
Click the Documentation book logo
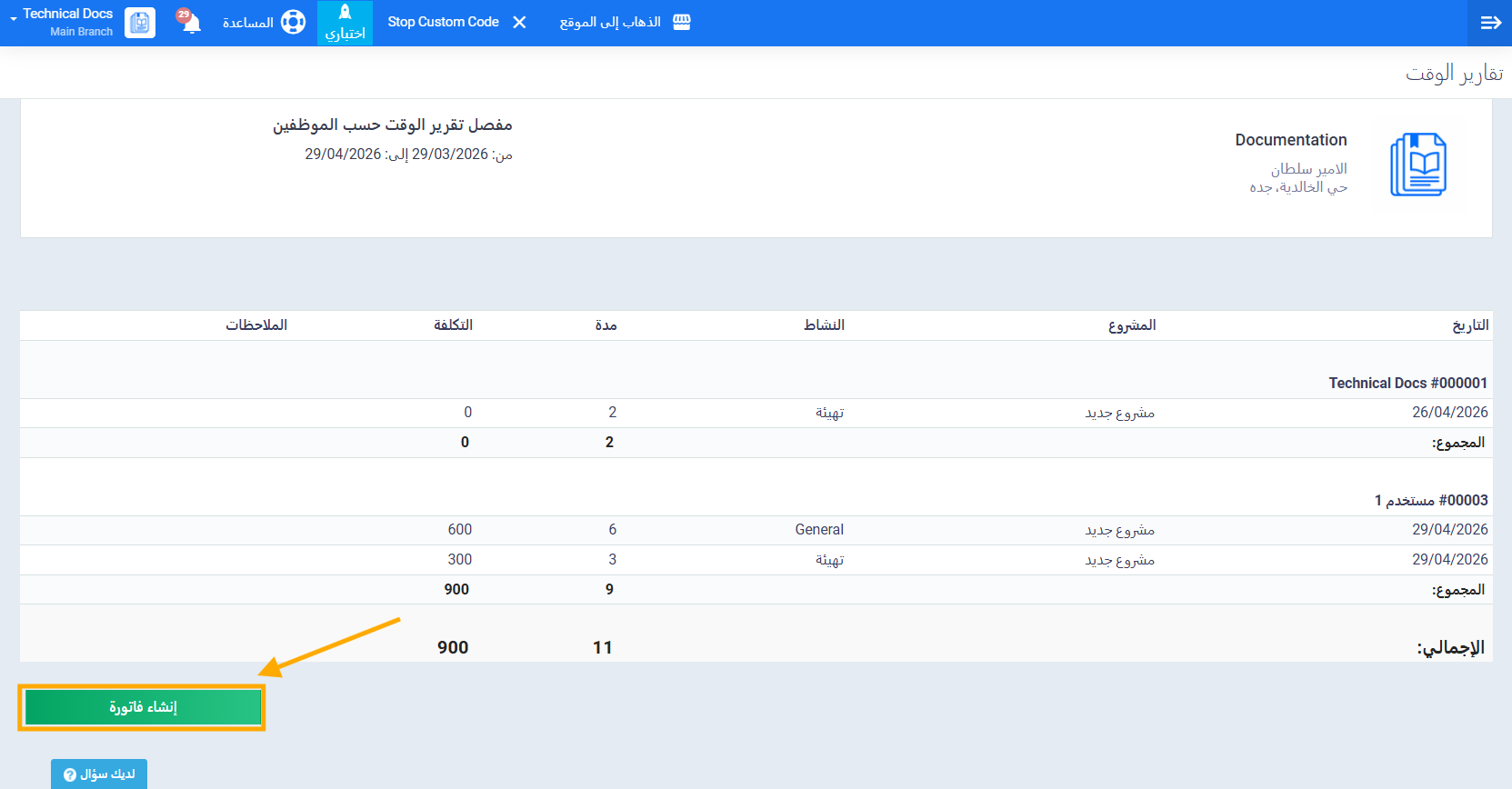pyautogui.click(x=1417, y=165)
